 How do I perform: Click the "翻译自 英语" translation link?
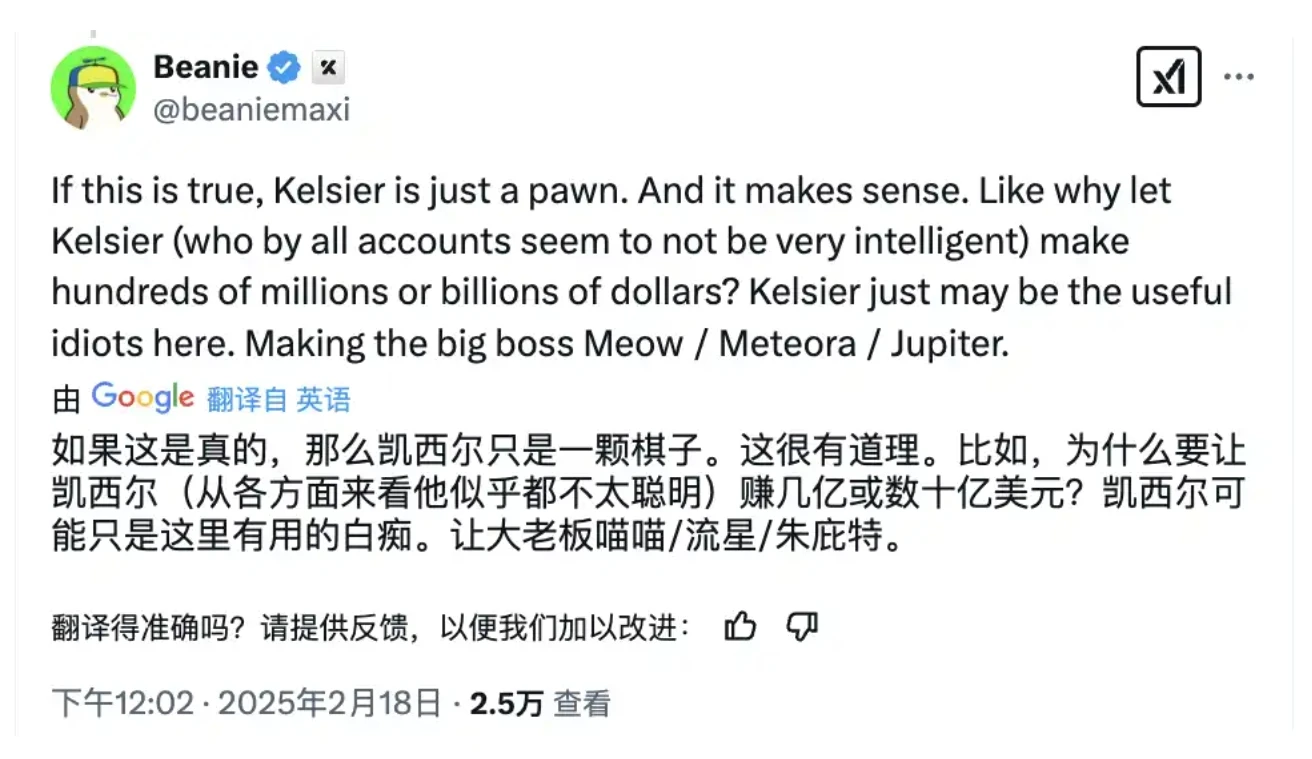tap(279, 400)
